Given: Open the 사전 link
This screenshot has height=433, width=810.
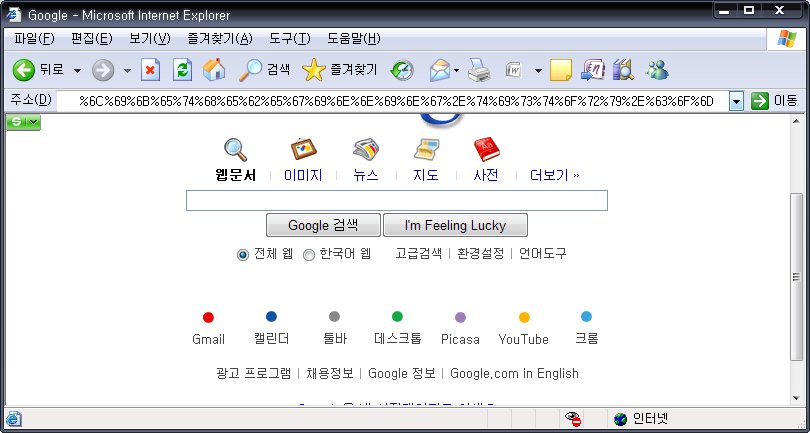Looking at the screenshot, I should coord(486,175).
